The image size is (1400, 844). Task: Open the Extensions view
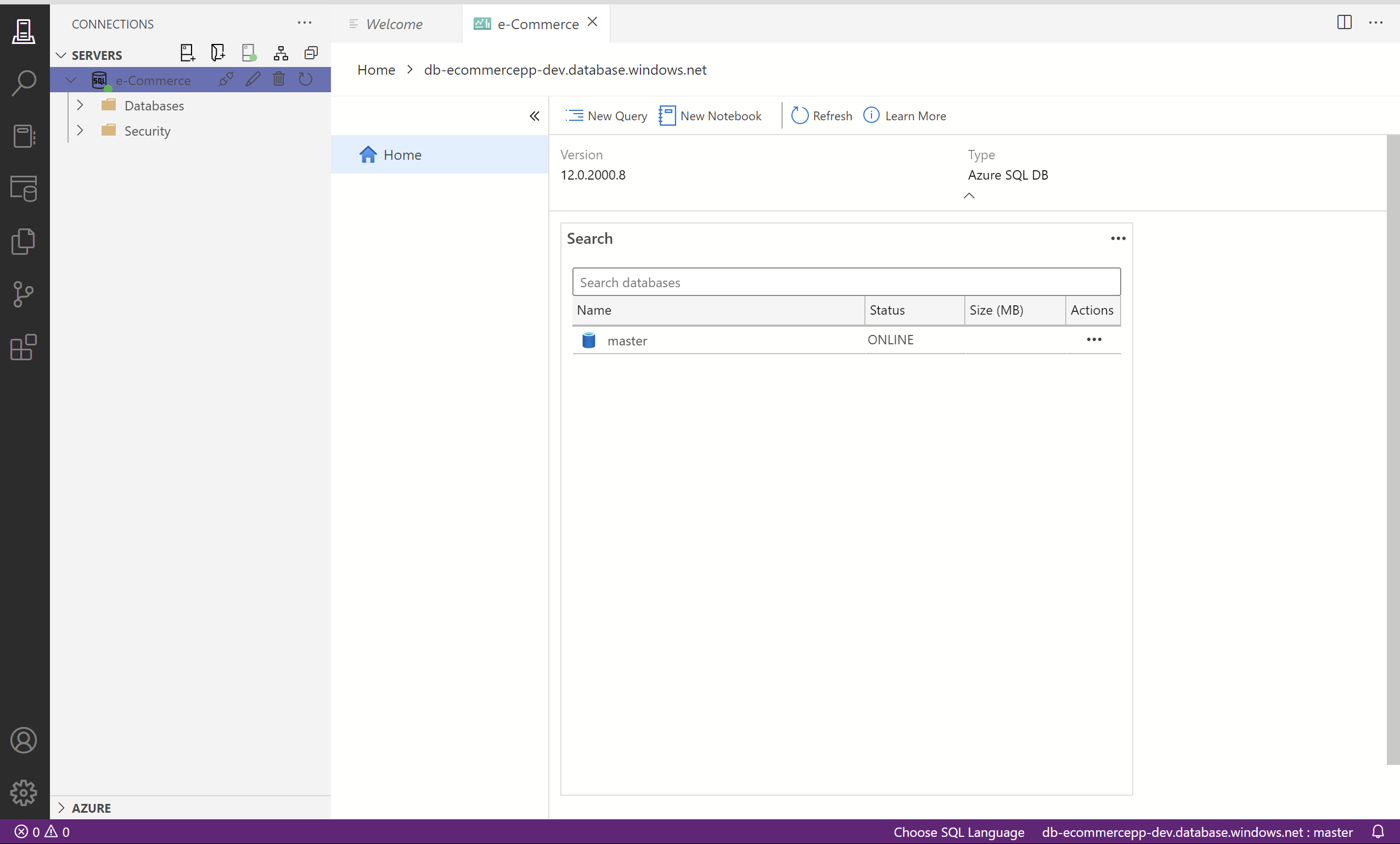(x=24, y=346)
